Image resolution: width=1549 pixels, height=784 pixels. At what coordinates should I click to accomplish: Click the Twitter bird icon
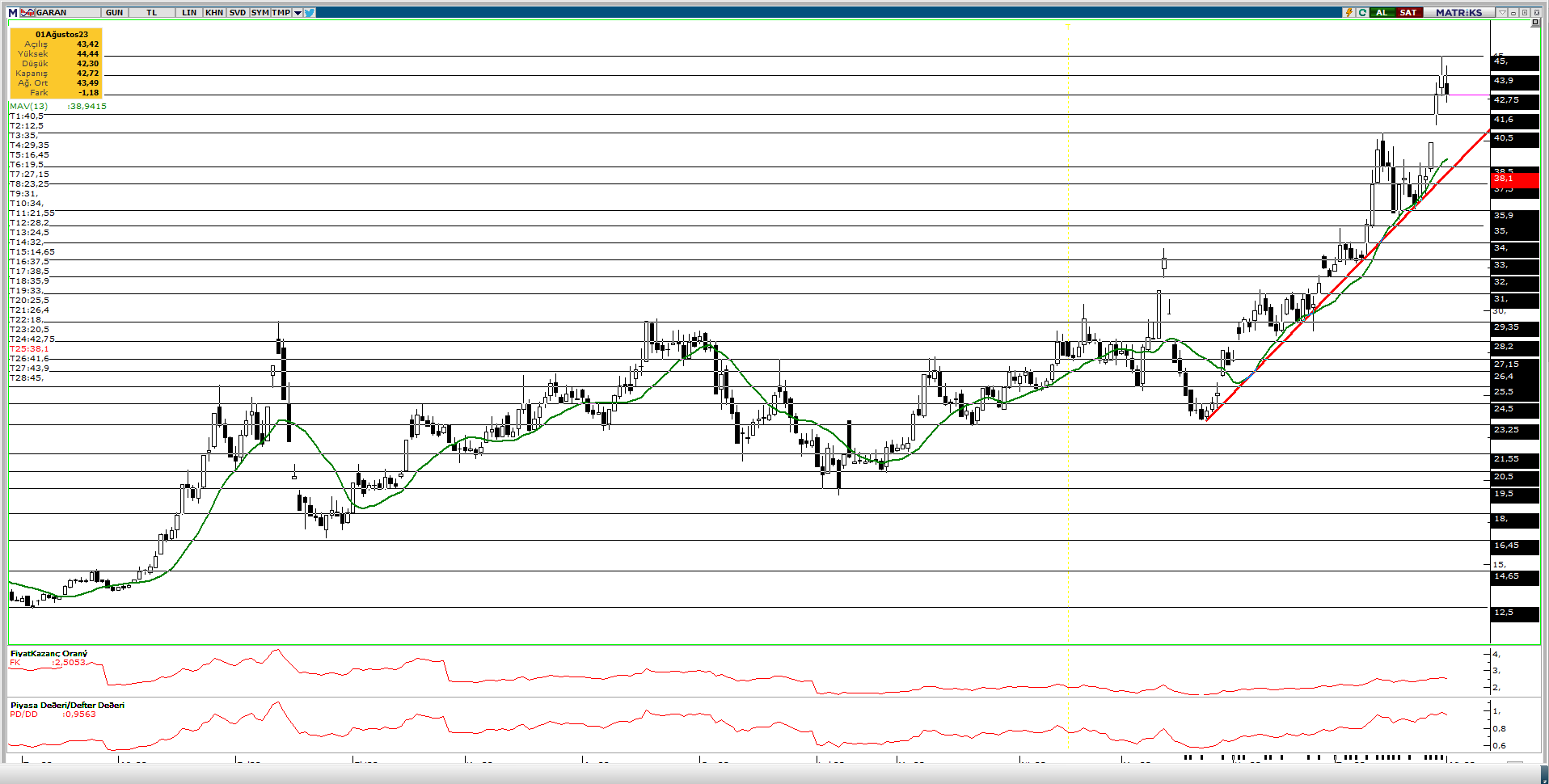(x=310, y=13)
